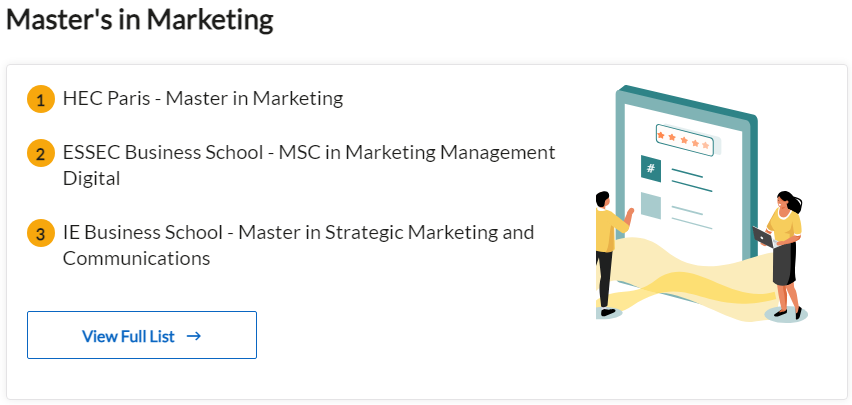852x405 pixels.
Task: Click the five-star rating in illustration
Action: tap(685, 140)
